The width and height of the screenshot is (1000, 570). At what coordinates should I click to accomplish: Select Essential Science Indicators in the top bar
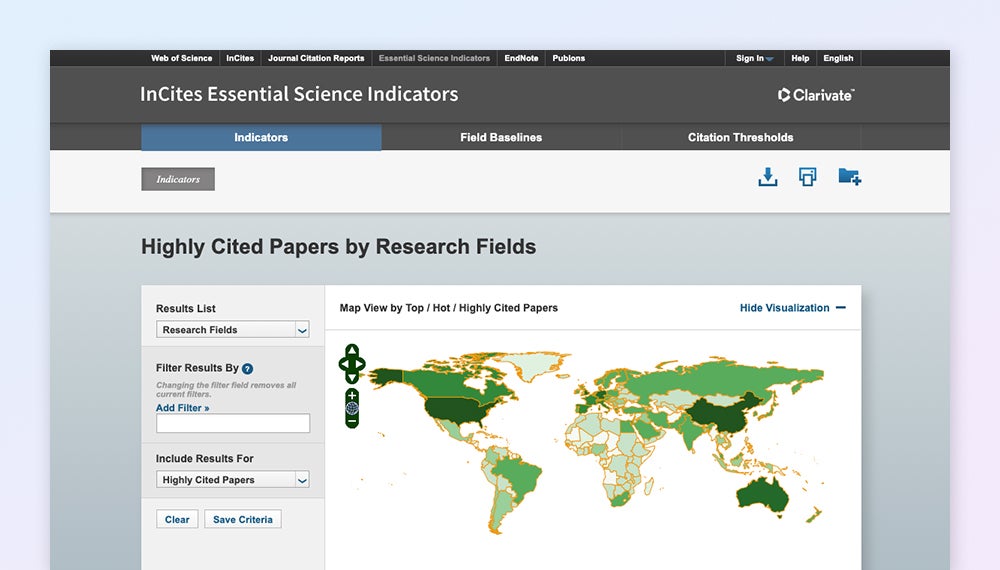[434, 58]
